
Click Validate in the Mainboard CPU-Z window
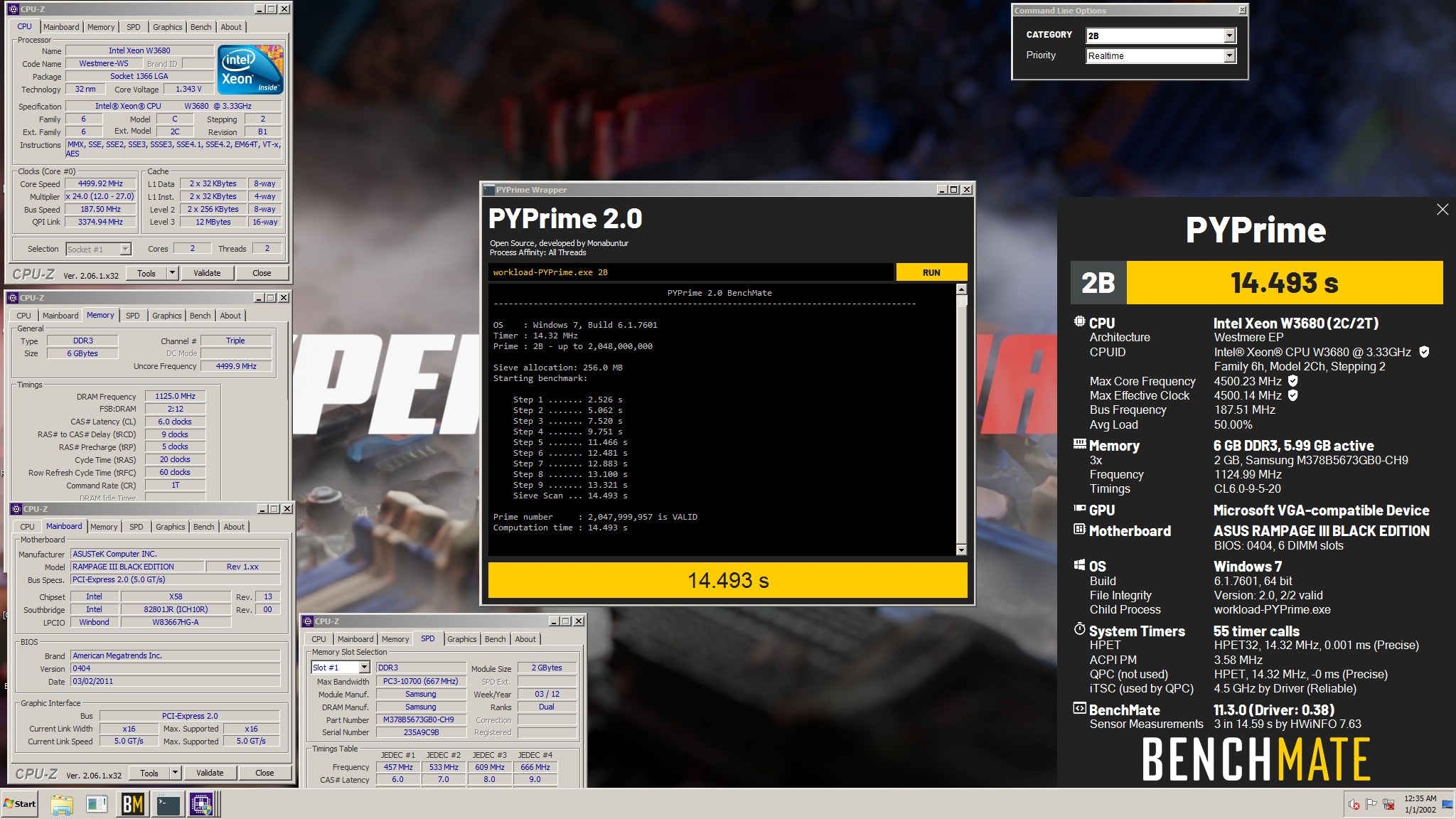(x=210, y=773)
